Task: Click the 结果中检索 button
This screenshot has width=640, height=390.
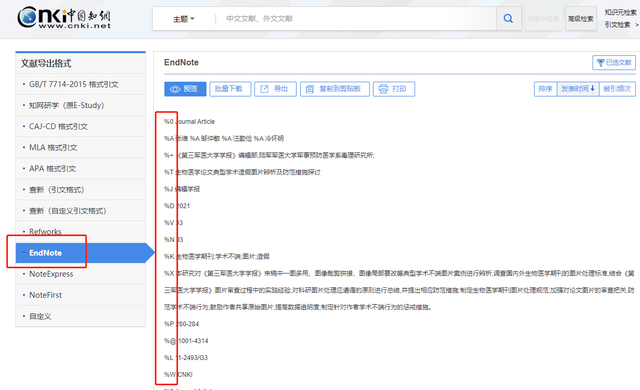Action: [543, 19]
